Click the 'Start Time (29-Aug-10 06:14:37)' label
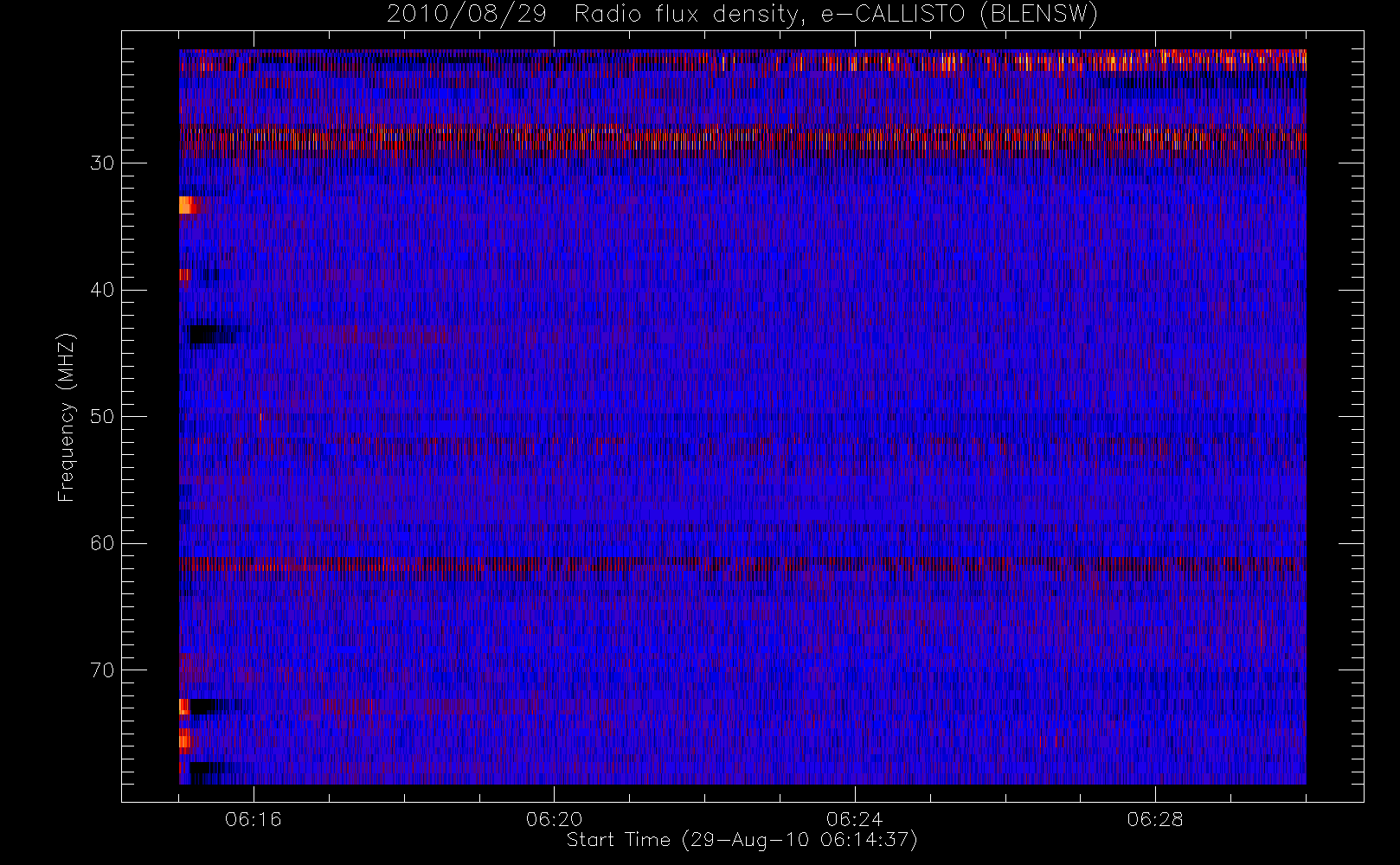Viewport: 1400px width, 865px height. pyautogui.click(x=742, y=840)
